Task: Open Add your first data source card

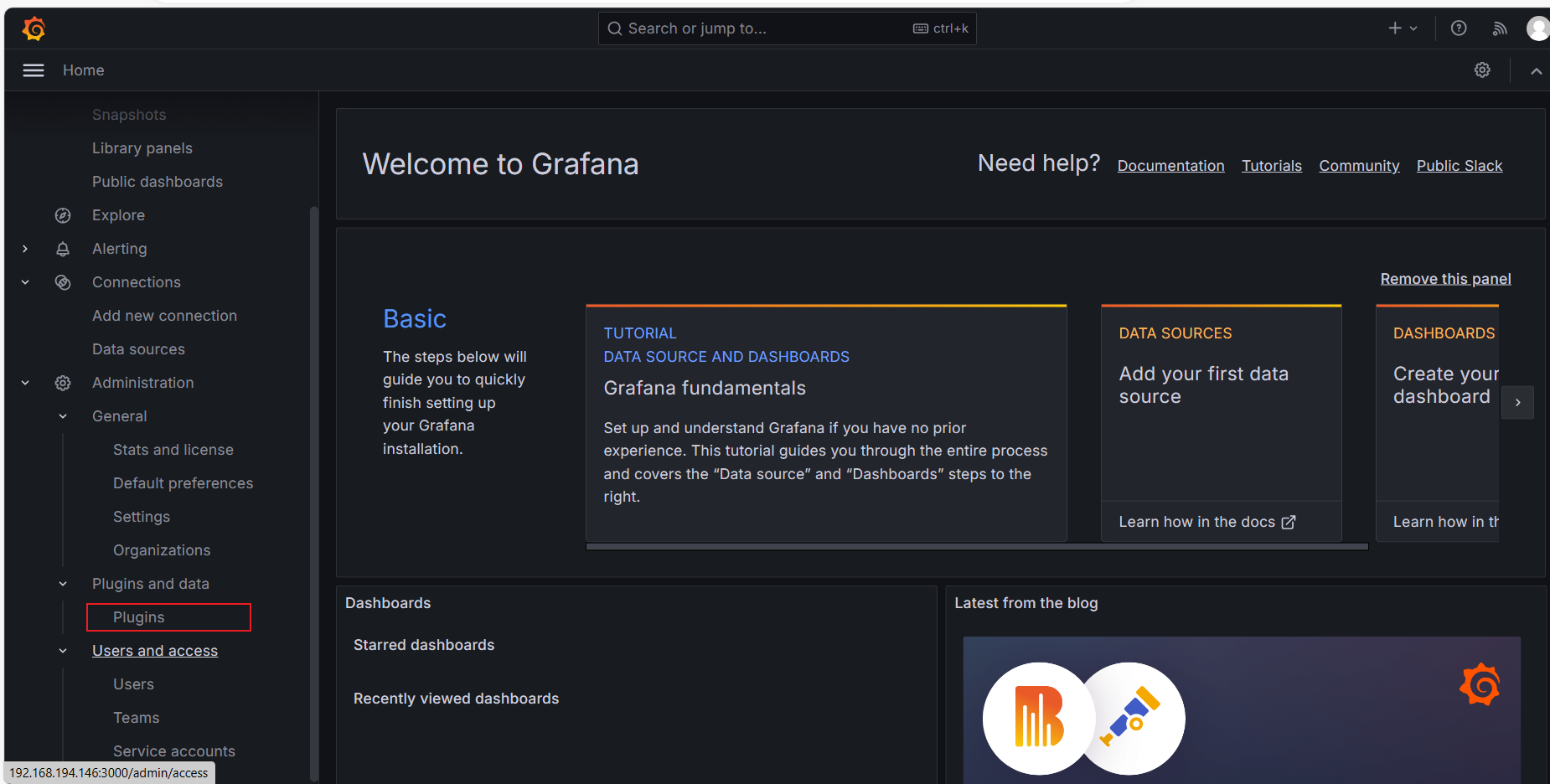Action: pyautogui.click(x=1222, y=423)
